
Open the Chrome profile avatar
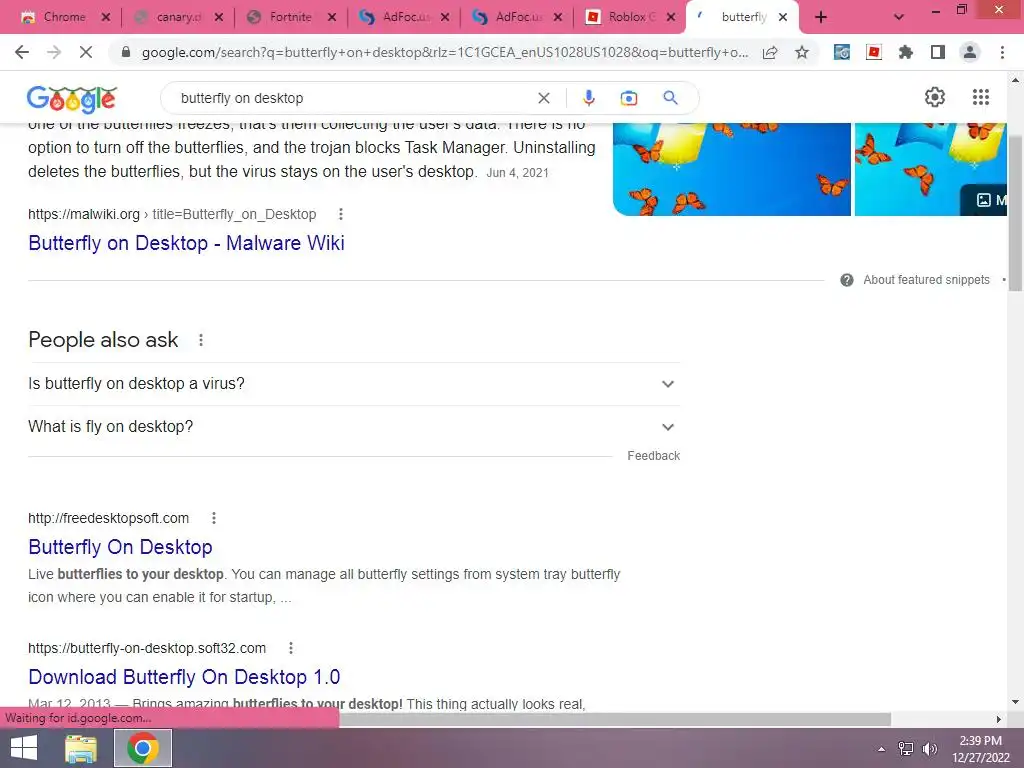[970, 52]
